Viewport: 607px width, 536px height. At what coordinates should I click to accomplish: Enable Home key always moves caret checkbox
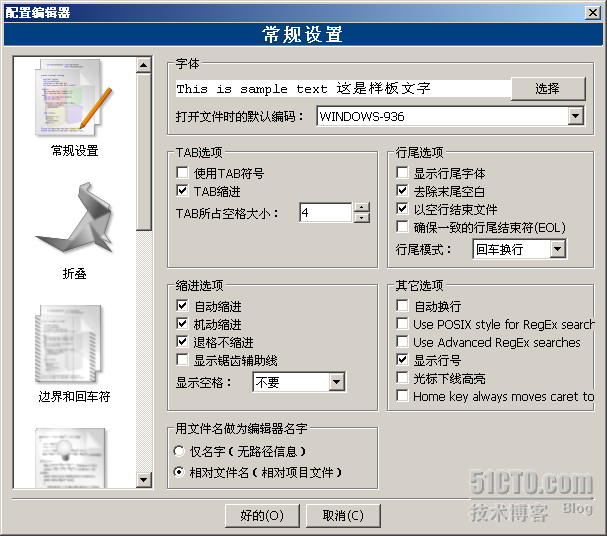(x=402, y=396)
